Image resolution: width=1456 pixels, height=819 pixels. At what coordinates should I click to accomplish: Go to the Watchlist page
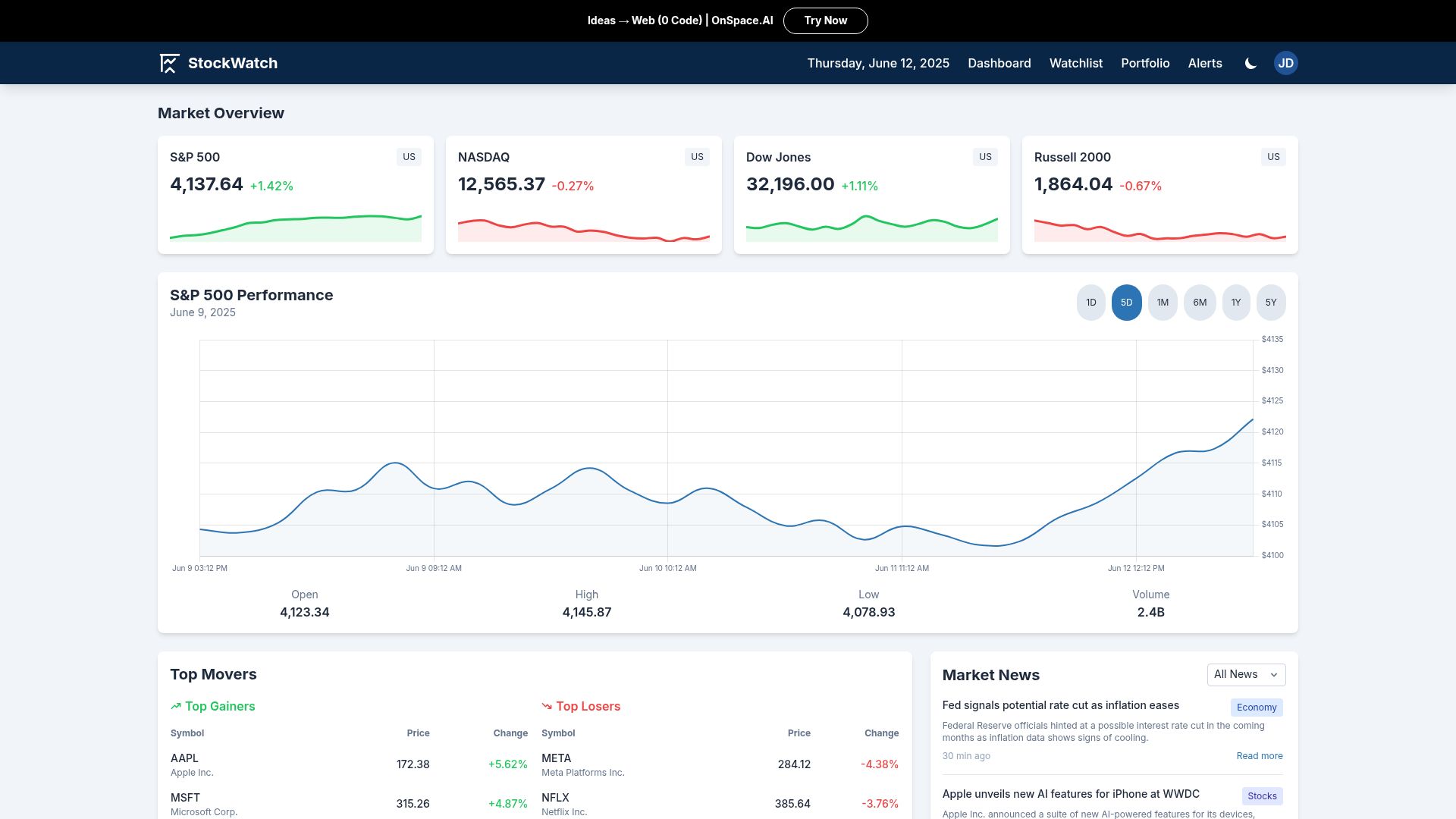coord(1075,63)
